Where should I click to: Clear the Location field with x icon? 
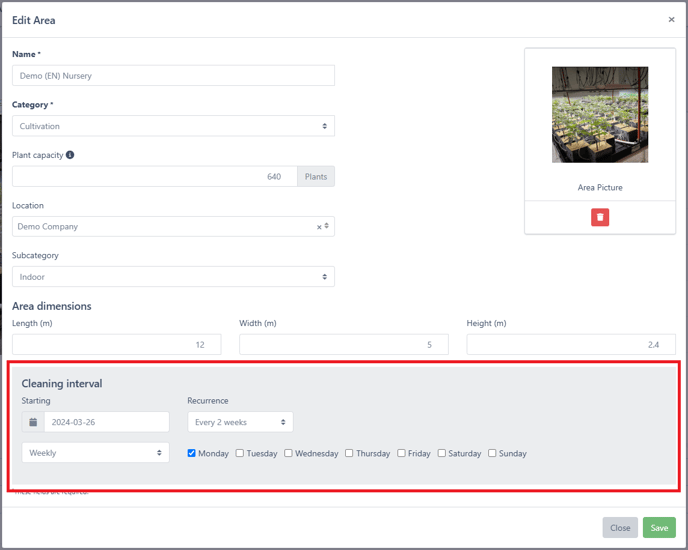coord(319,227)
